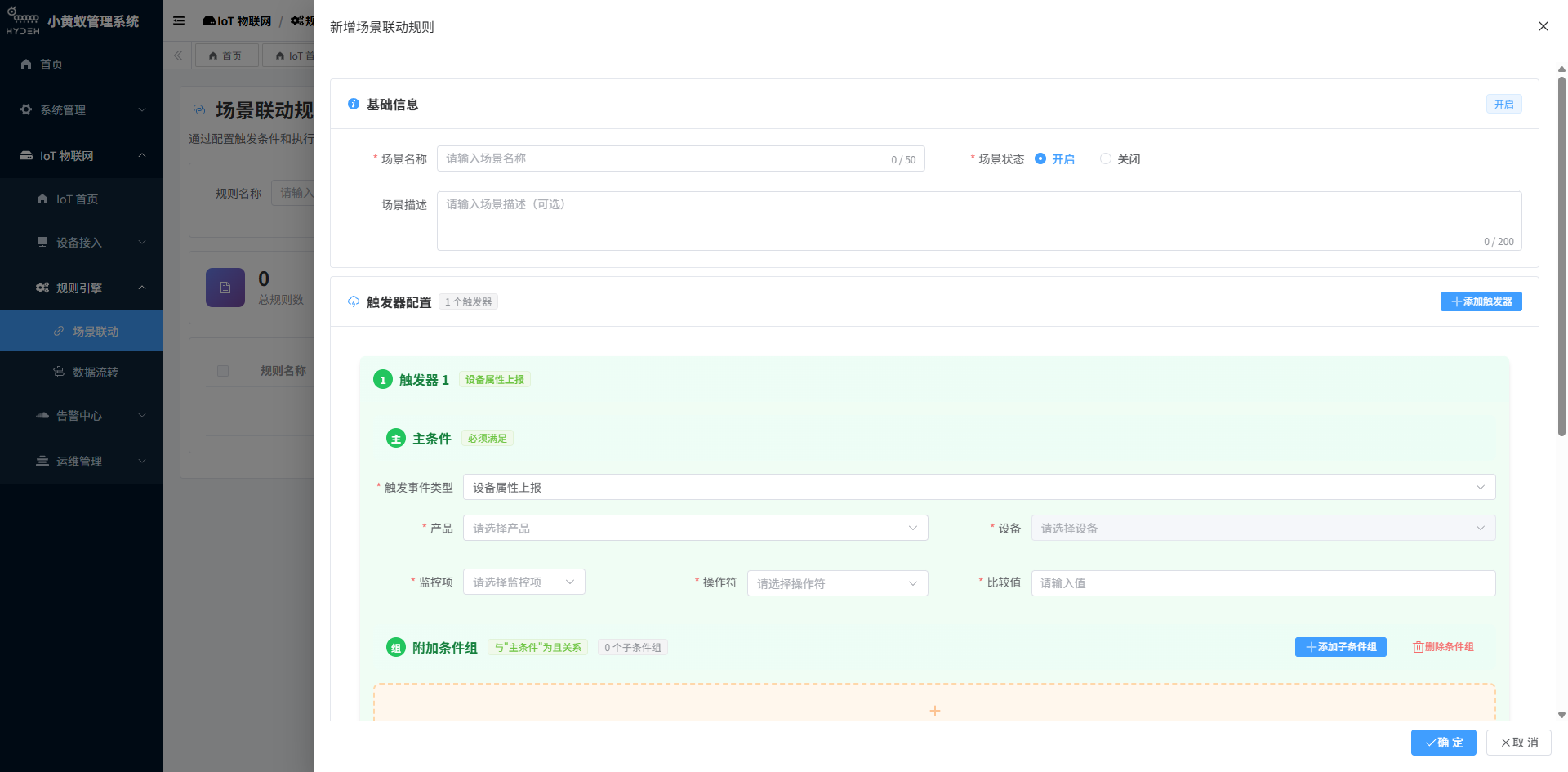
Task: Confirm with the 确定 button
Action: 1443,743
